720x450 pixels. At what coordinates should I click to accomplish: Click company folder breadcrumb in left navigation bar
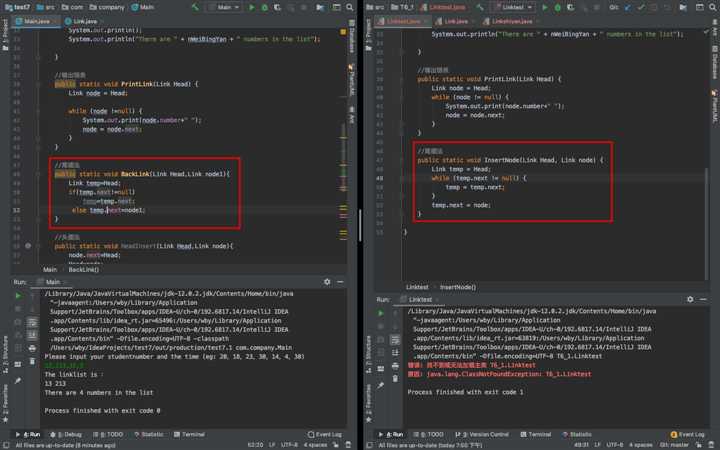click(x=107, y=7)
